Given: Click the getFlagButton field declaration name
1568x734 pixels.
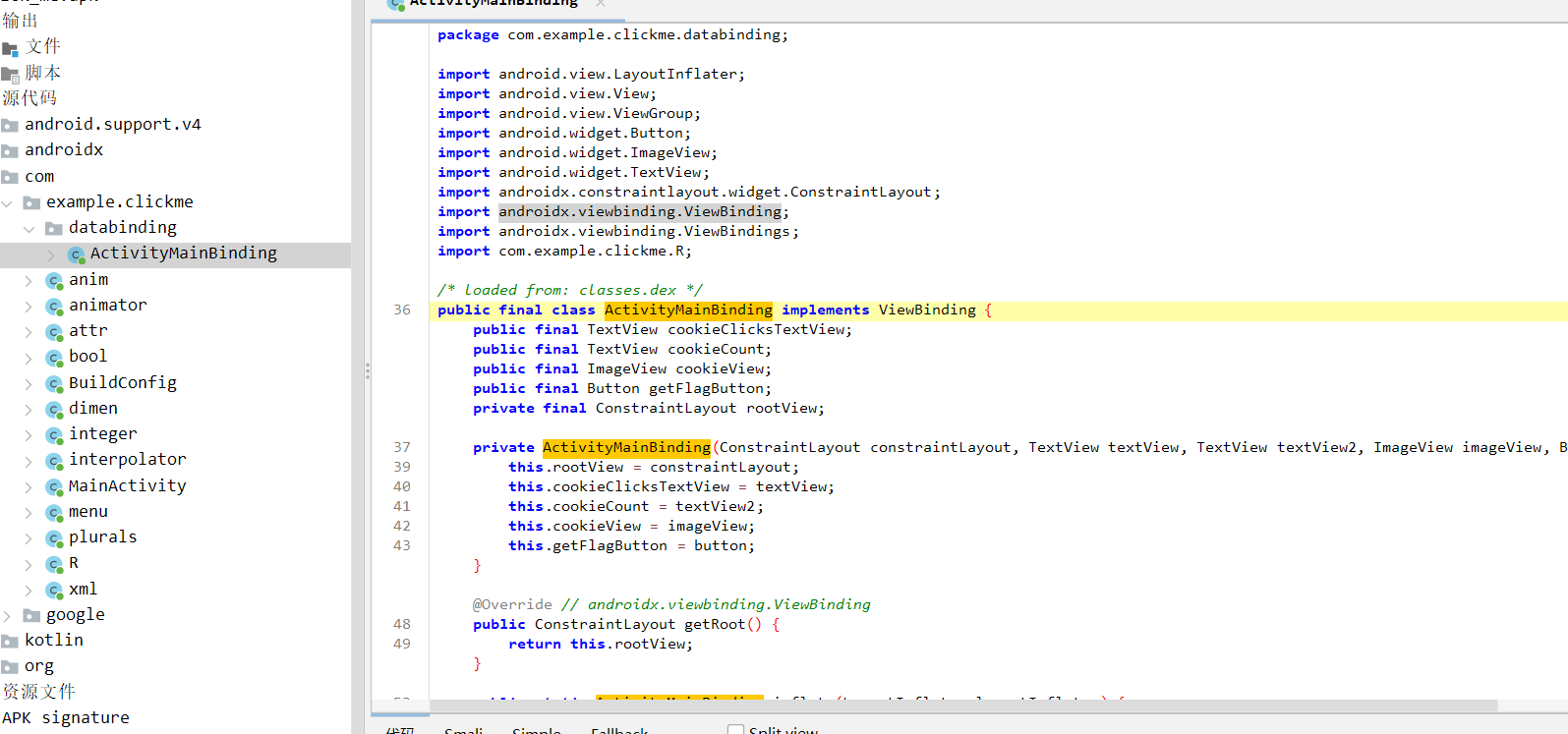Looking at the screenshot, I should click(x=706, y=389).
